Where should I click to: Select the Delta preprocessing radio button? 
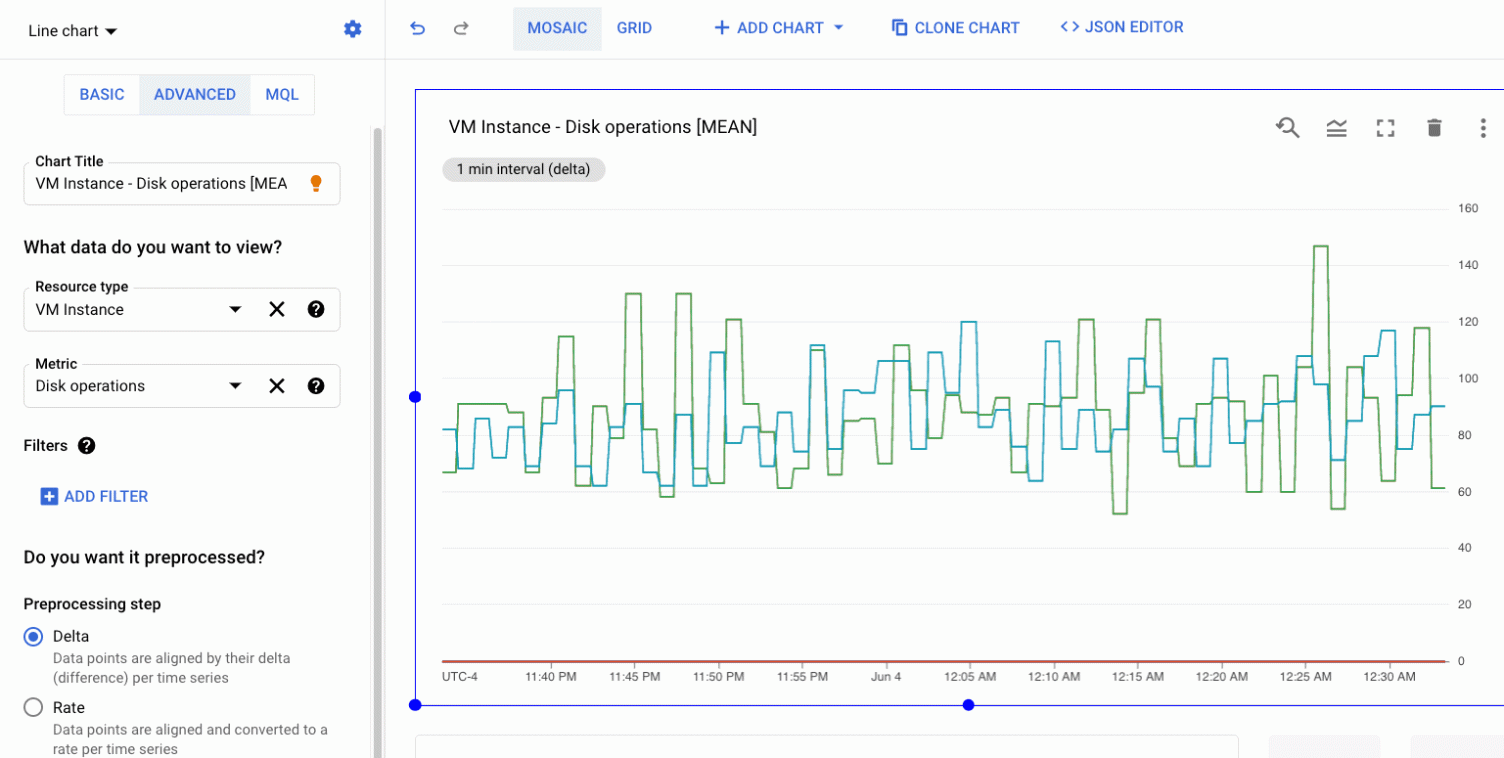34,636
